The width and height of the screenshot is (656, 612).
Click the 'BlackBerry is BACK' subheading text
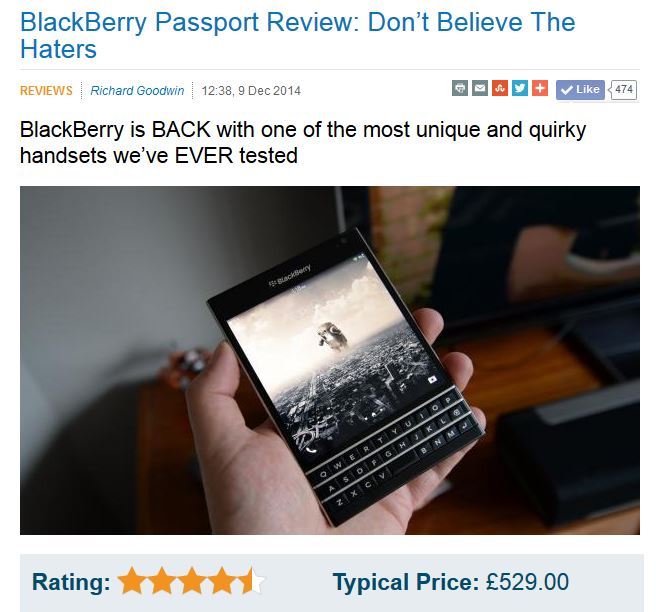pyautogui.click(x=303, y=143)
